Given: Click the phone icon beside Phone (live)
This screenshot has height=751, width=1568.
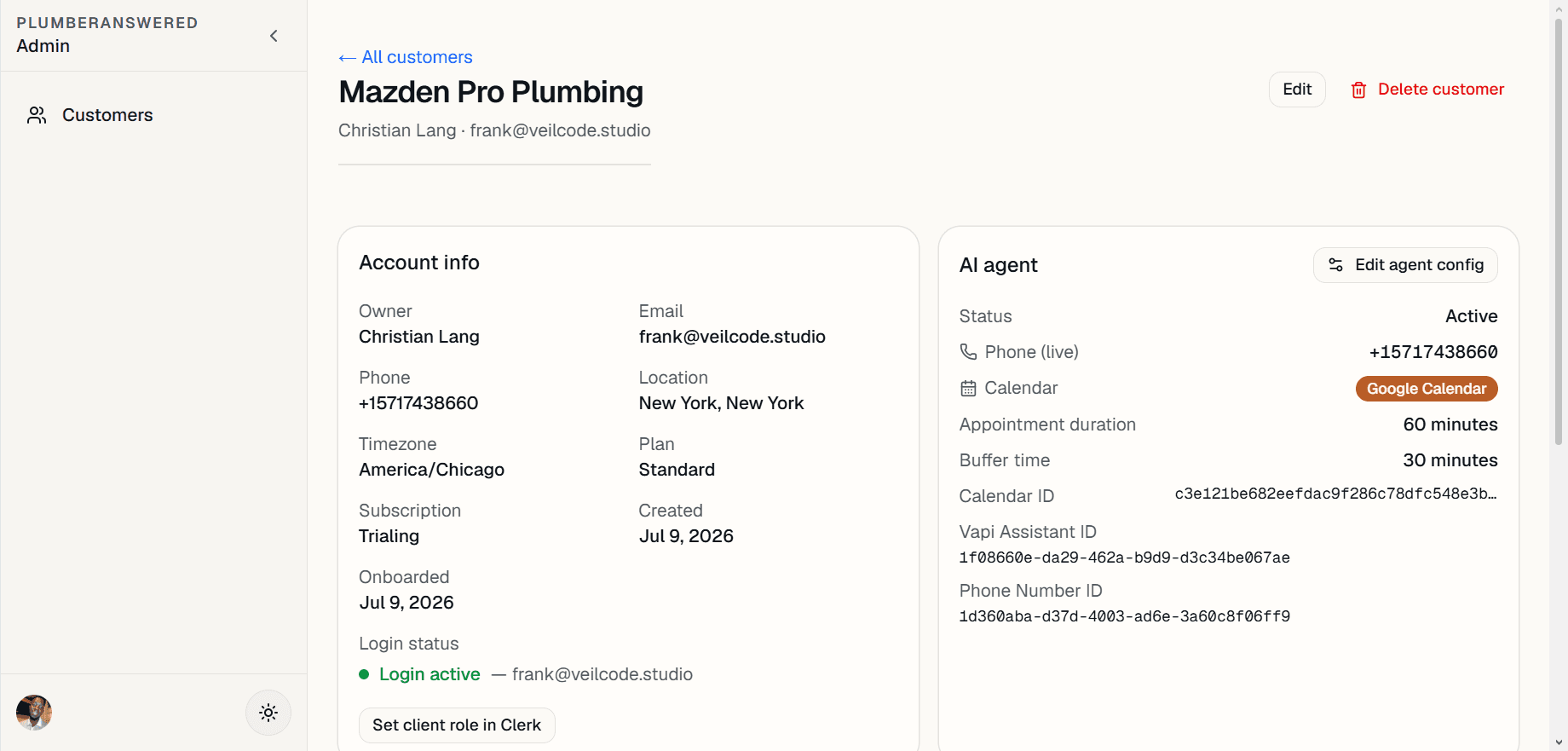Looking at the screenshot, I should [x=968, y=352].
